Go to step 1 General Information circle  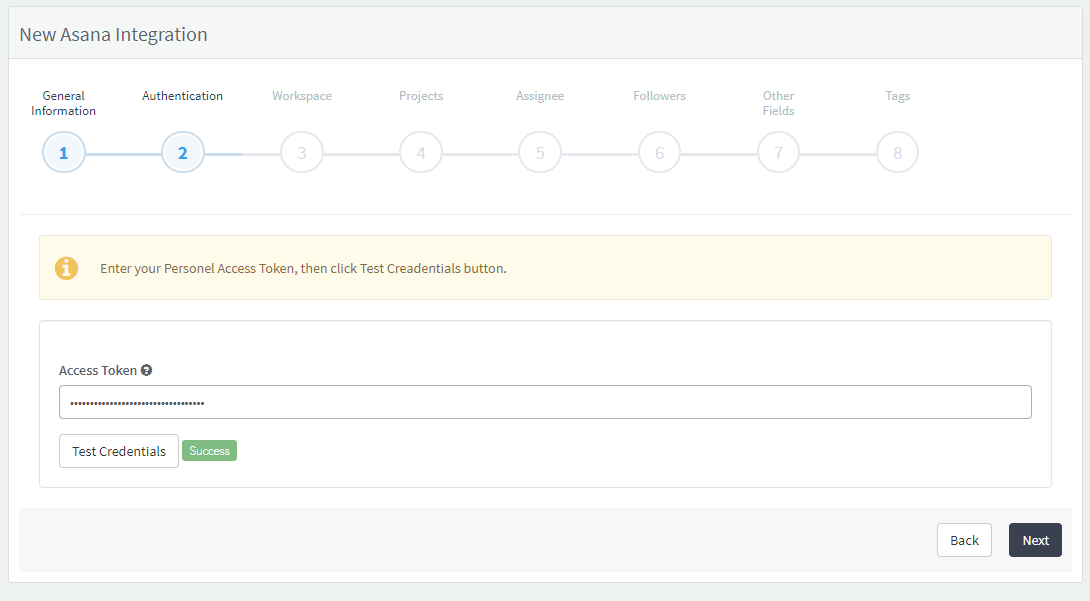click(x=63, y=152)
